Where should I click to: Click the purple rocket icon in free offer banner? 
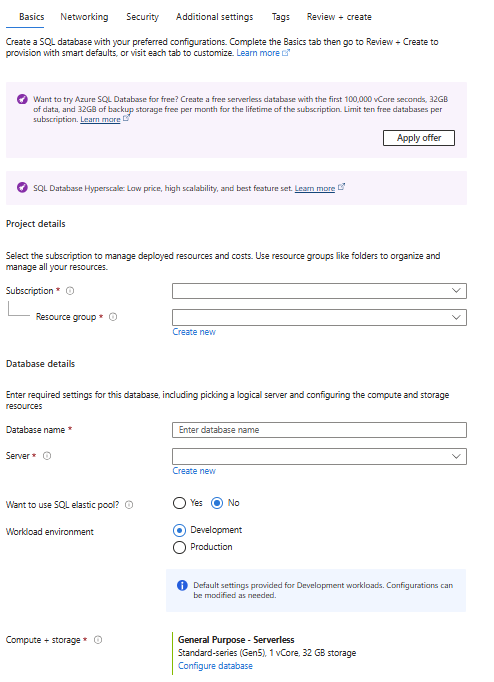point(22,99)
